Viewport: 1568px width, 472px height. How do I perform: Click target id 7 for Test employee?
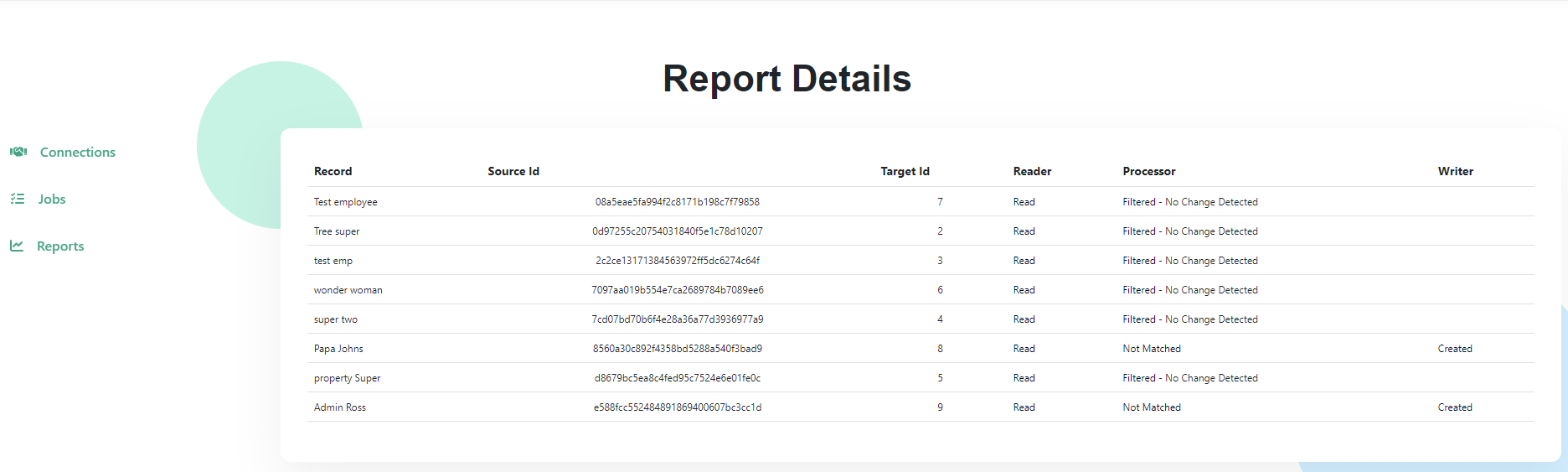[940, 202]
